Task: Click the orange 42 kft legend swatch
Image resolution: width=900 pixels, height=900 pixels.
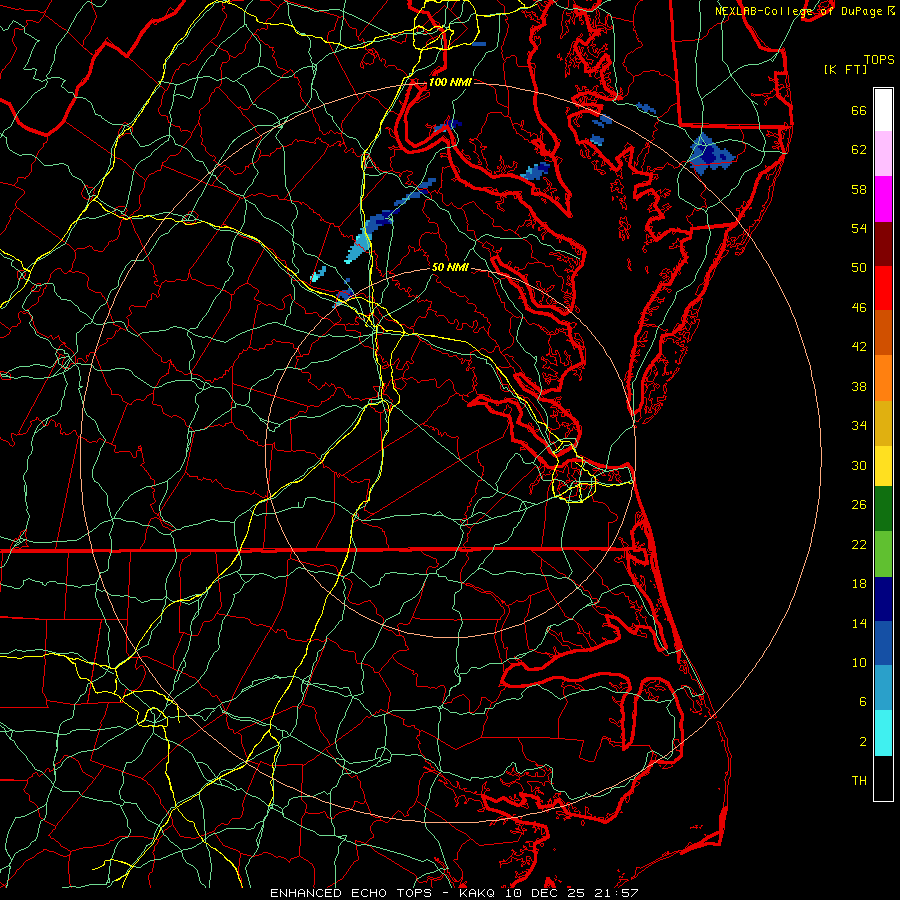Action: [883, 378]
